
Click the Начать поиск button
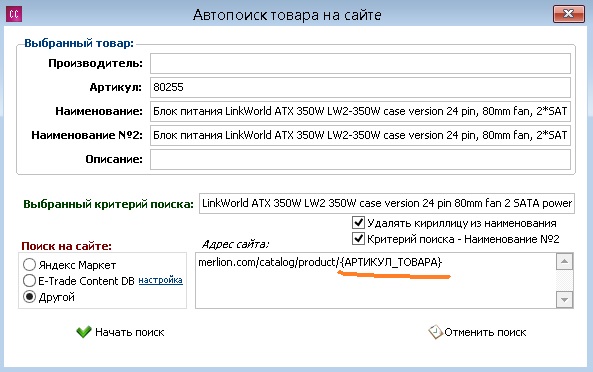click(x=120, y=332)
